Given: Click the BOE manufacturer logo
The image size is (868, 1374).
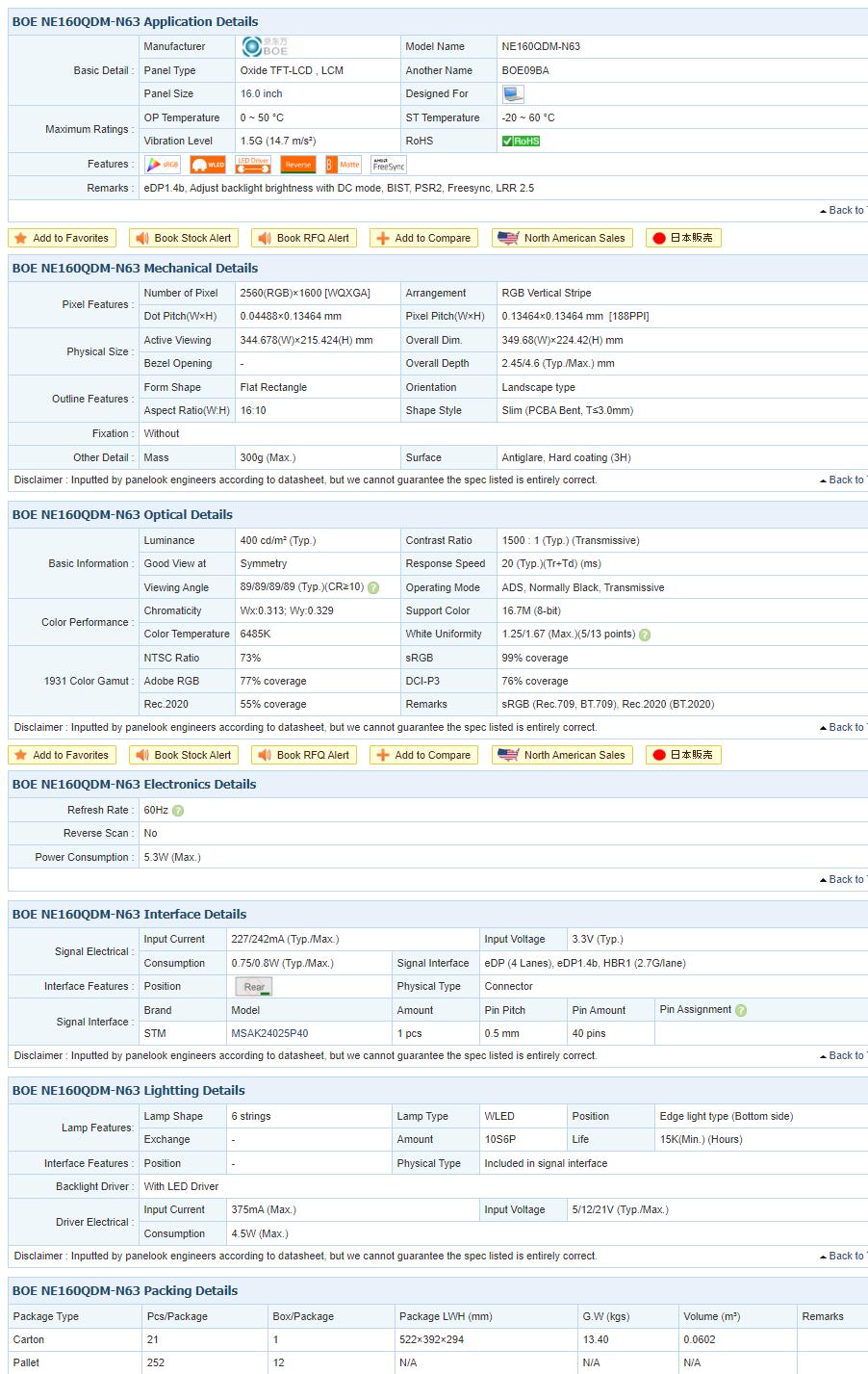Looking at the screenshot, I should 265,46.
